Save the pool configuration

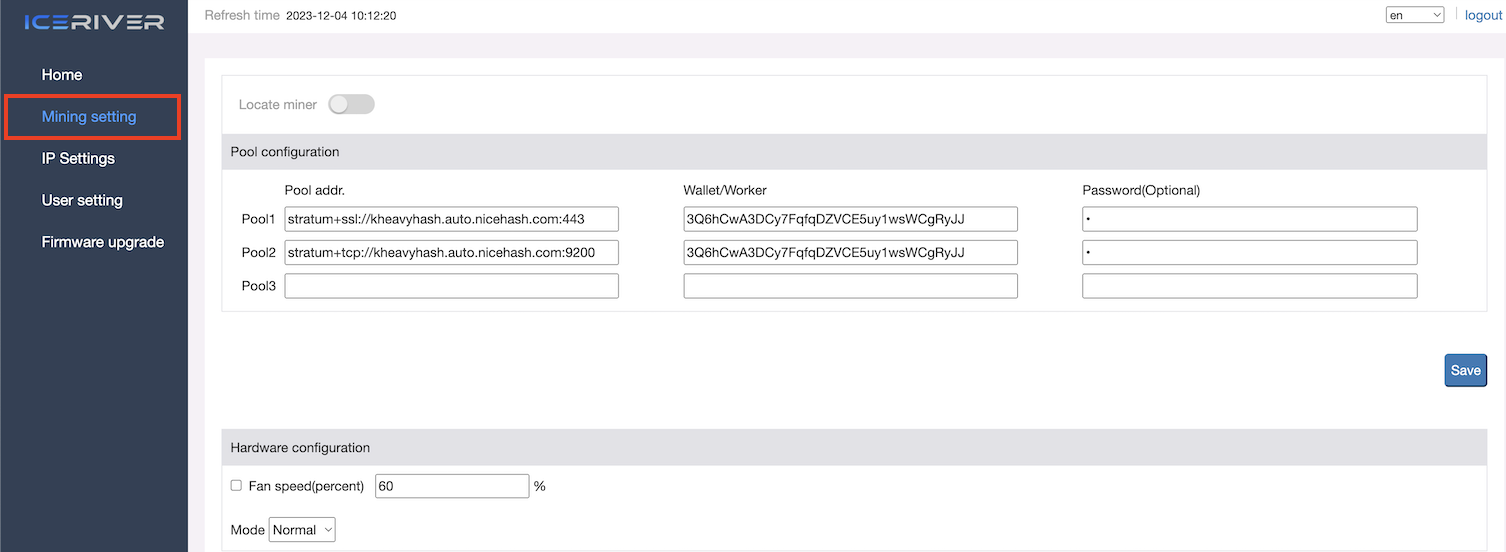click(1465, 370)
